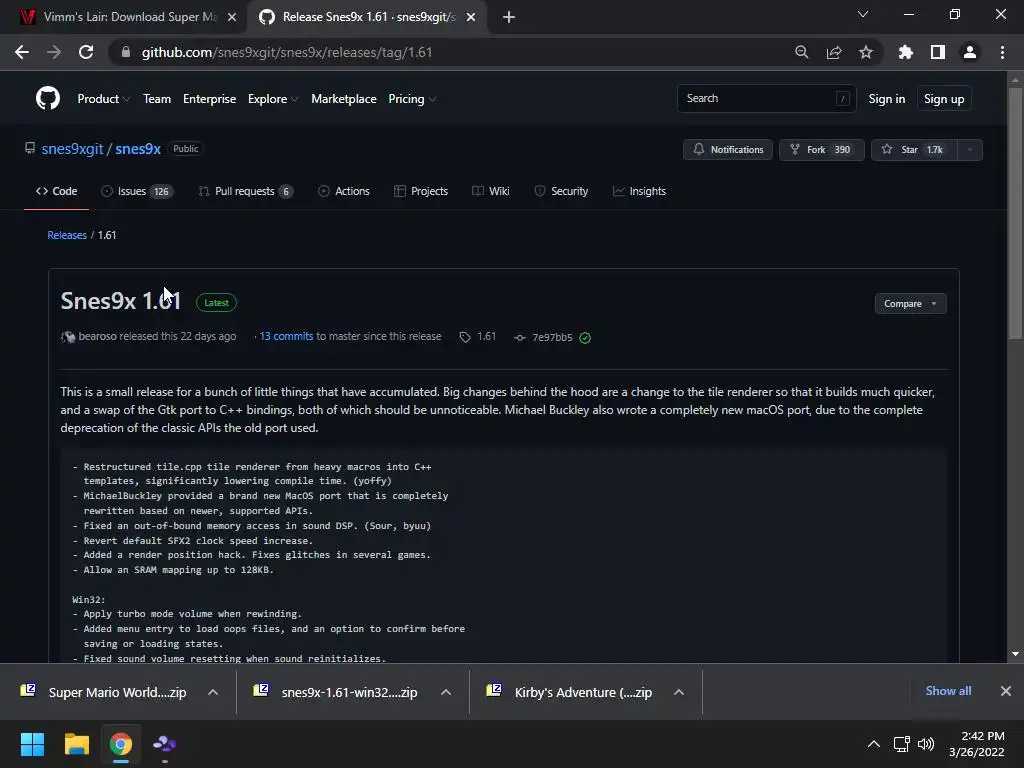Open the Marketplace link
The height and width of the screenshot is (768, 1024).
coord(344,99)
